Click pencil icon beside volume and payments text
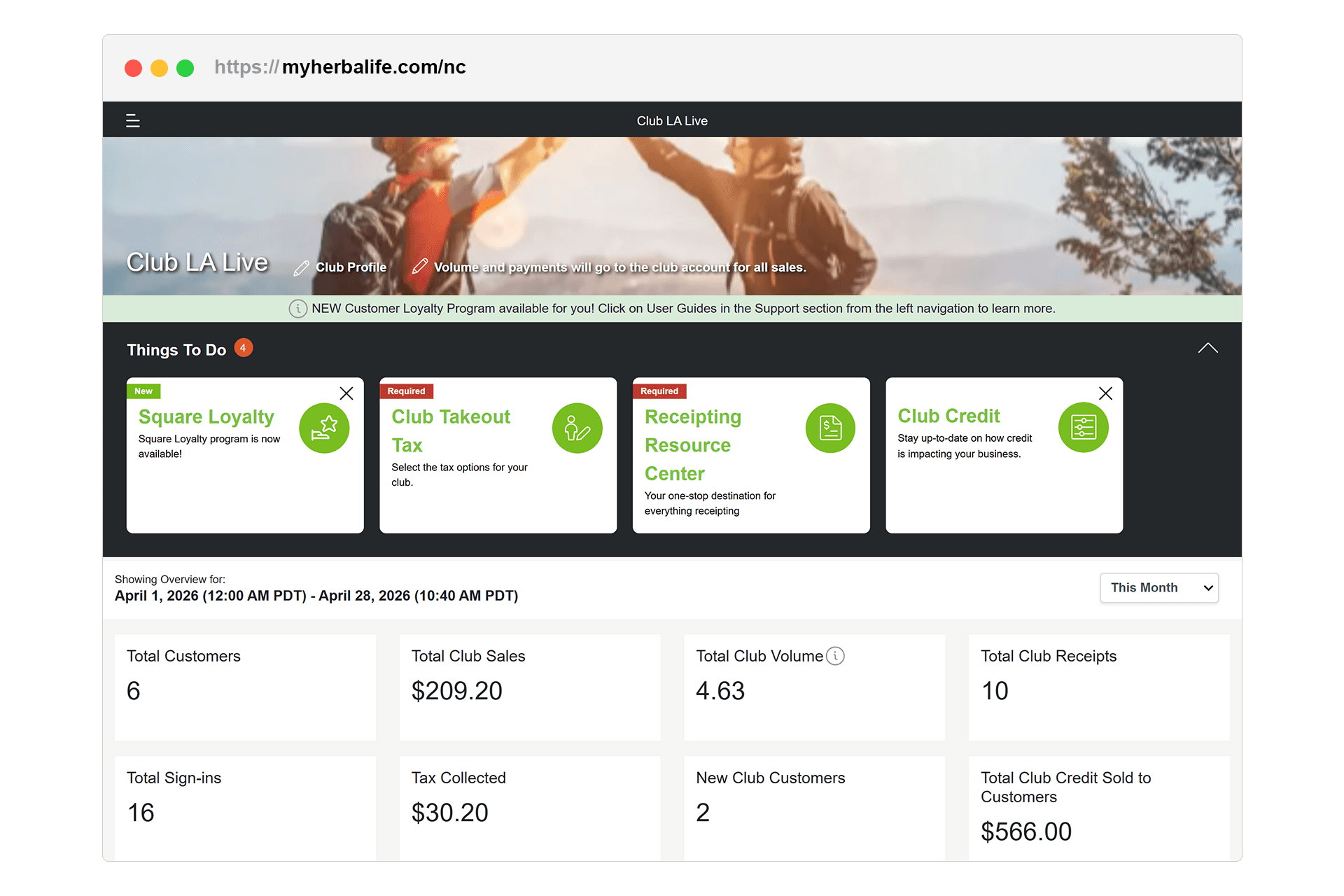Screen dimensions: 1344x896 pos(419,267)
